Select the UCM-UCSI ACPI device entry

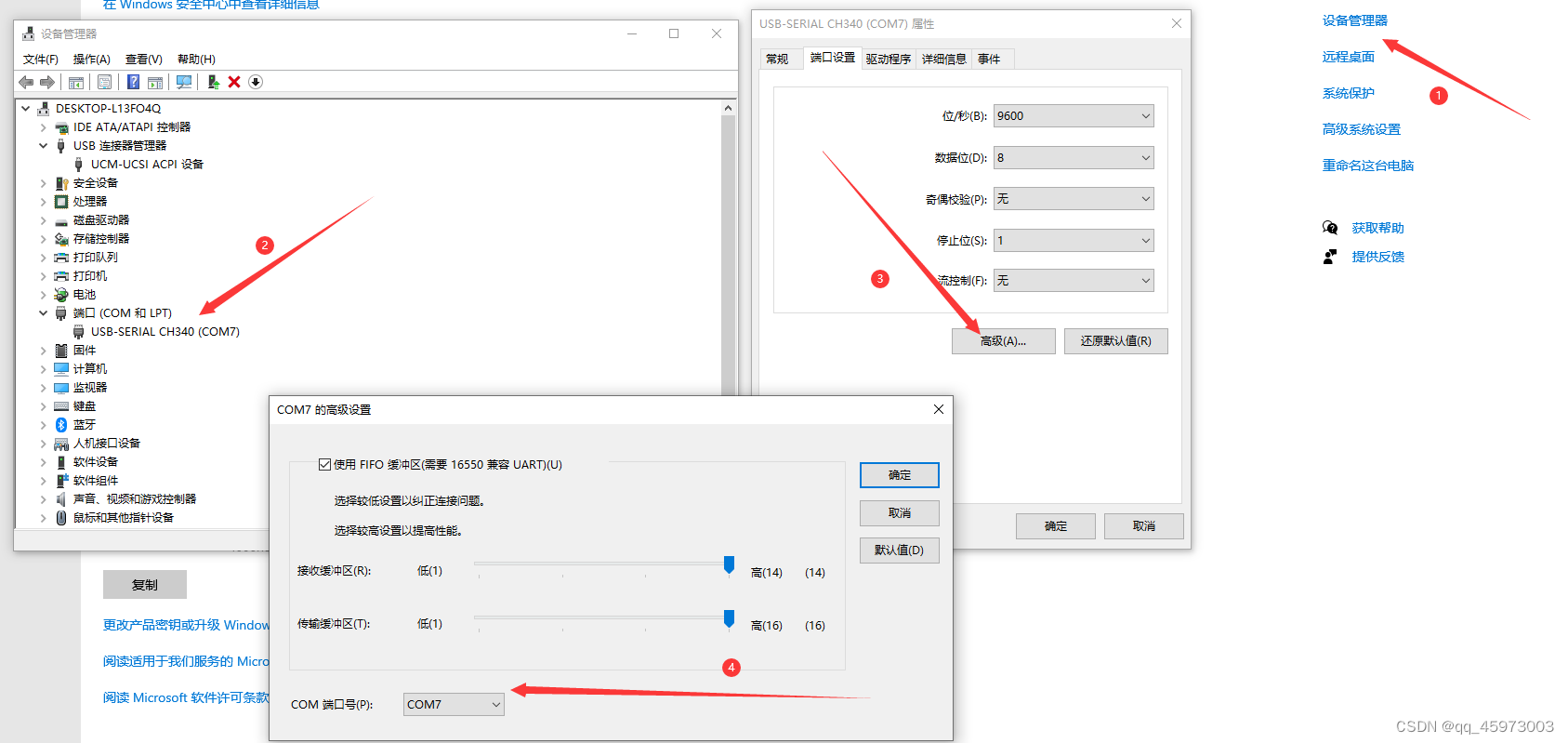(147, 165)
